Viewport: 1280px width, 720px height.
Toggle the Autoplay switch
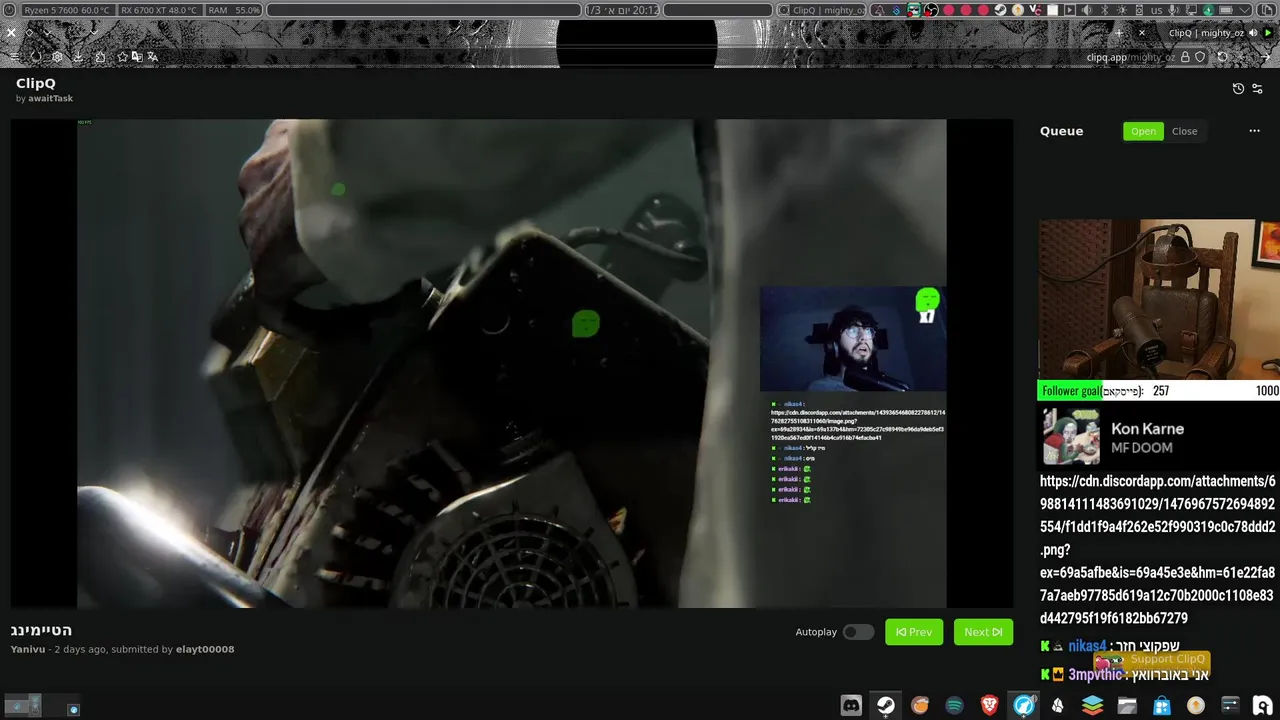(858, 632)
